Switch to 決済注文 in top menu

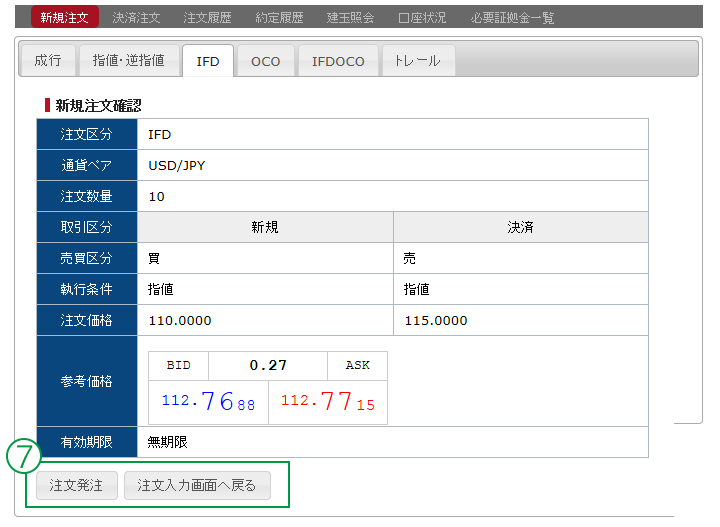coord(136,18)
